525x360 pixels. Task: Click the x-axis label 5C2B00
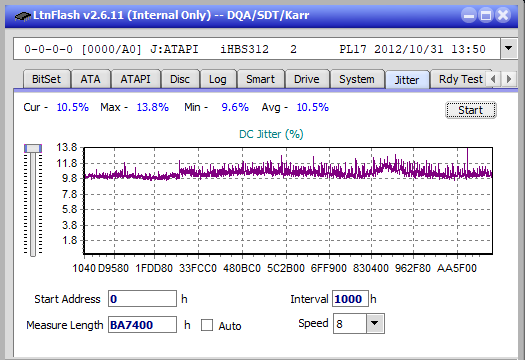click(x=286, y=268)
